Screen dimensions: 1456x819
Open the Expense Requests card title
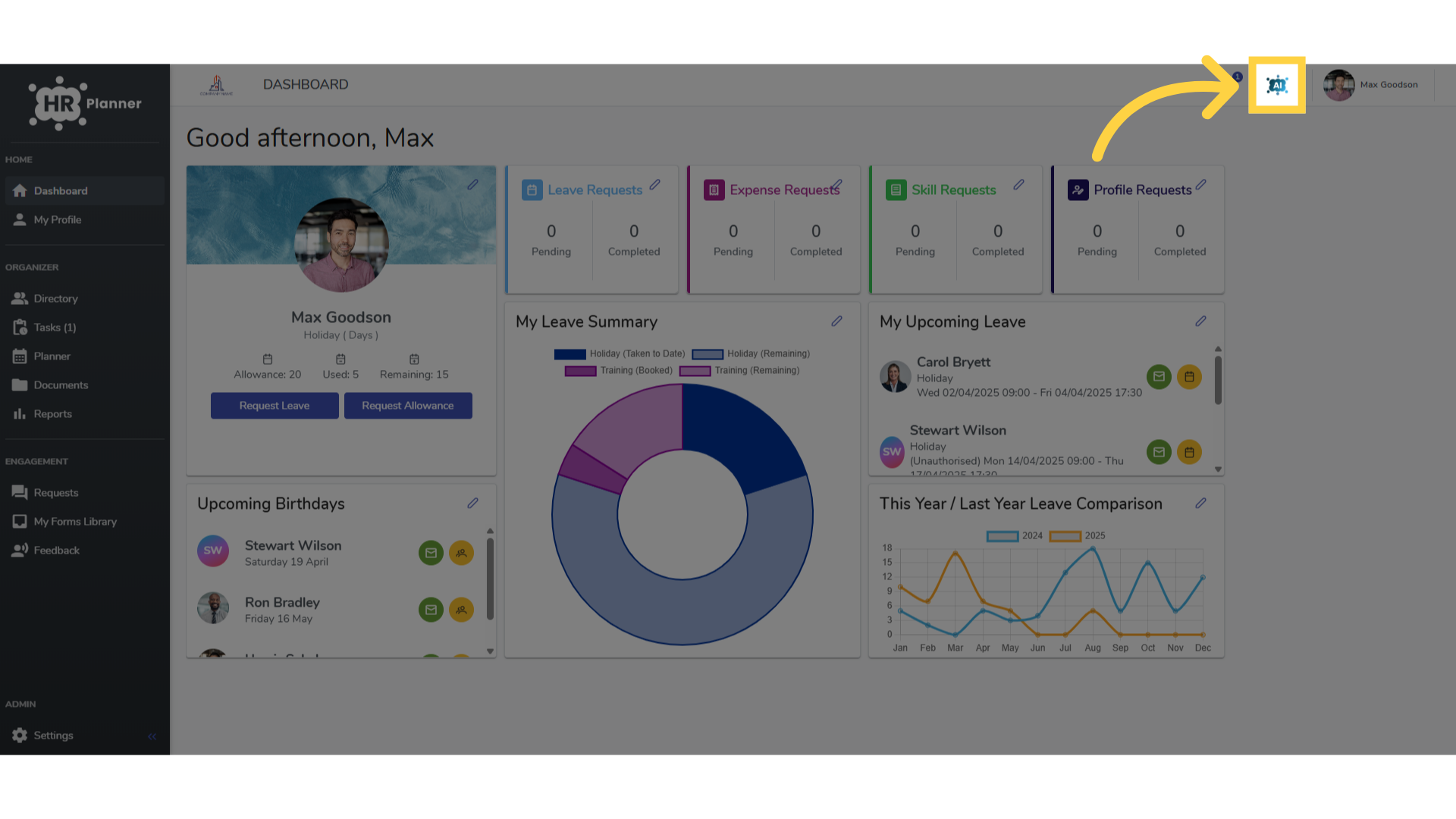(x=785, y=190)
